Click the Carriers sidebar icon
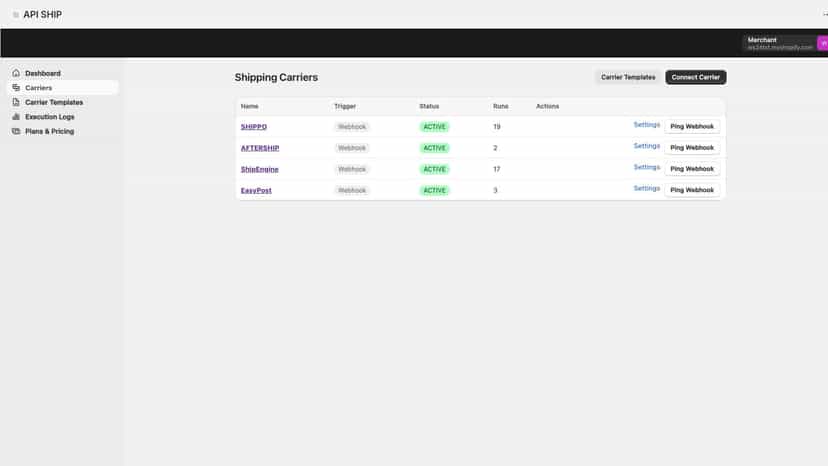Image resolution: width=828 pixels, height=466 pixels. click(16, 88)
